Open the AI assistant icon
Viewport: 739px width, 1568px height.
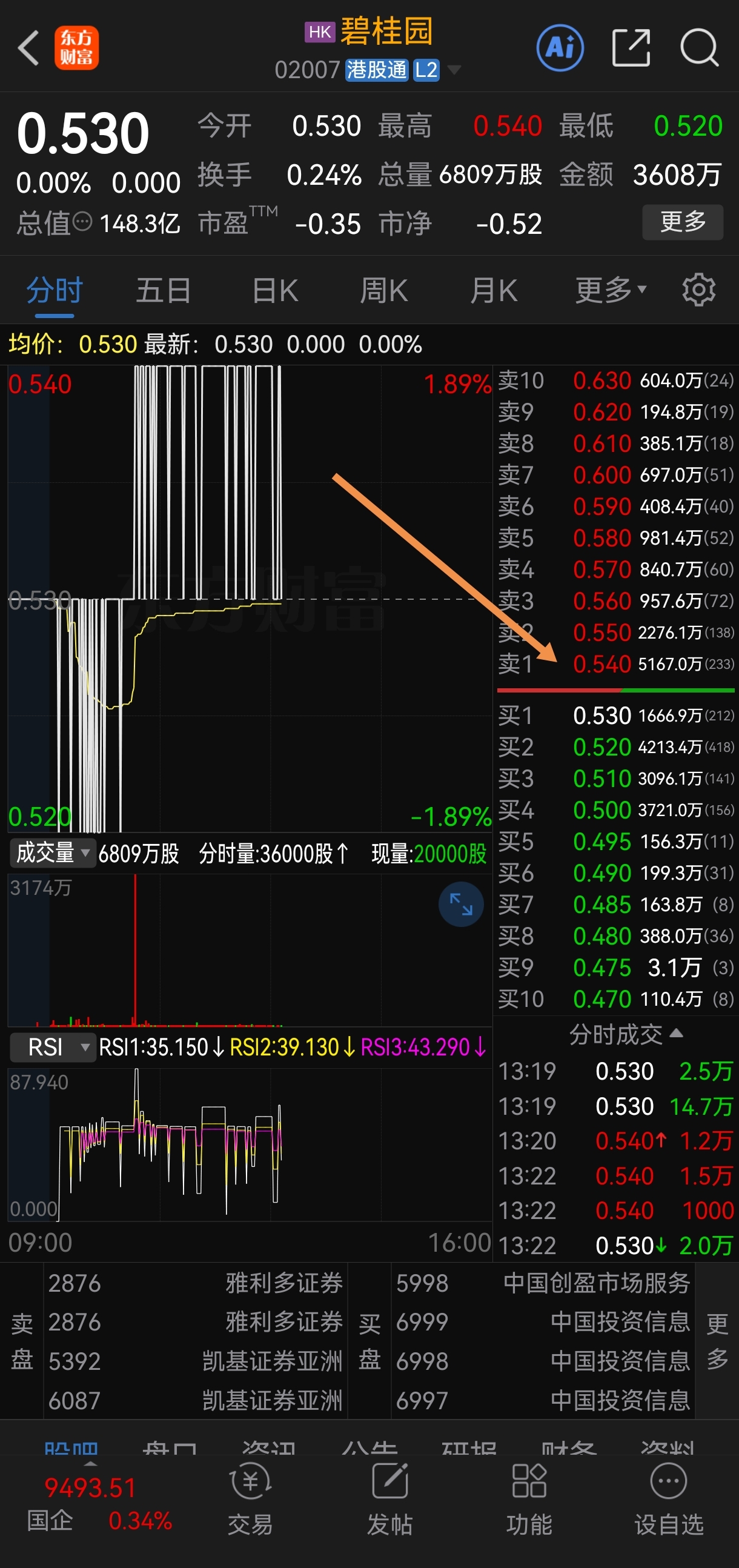560,47
